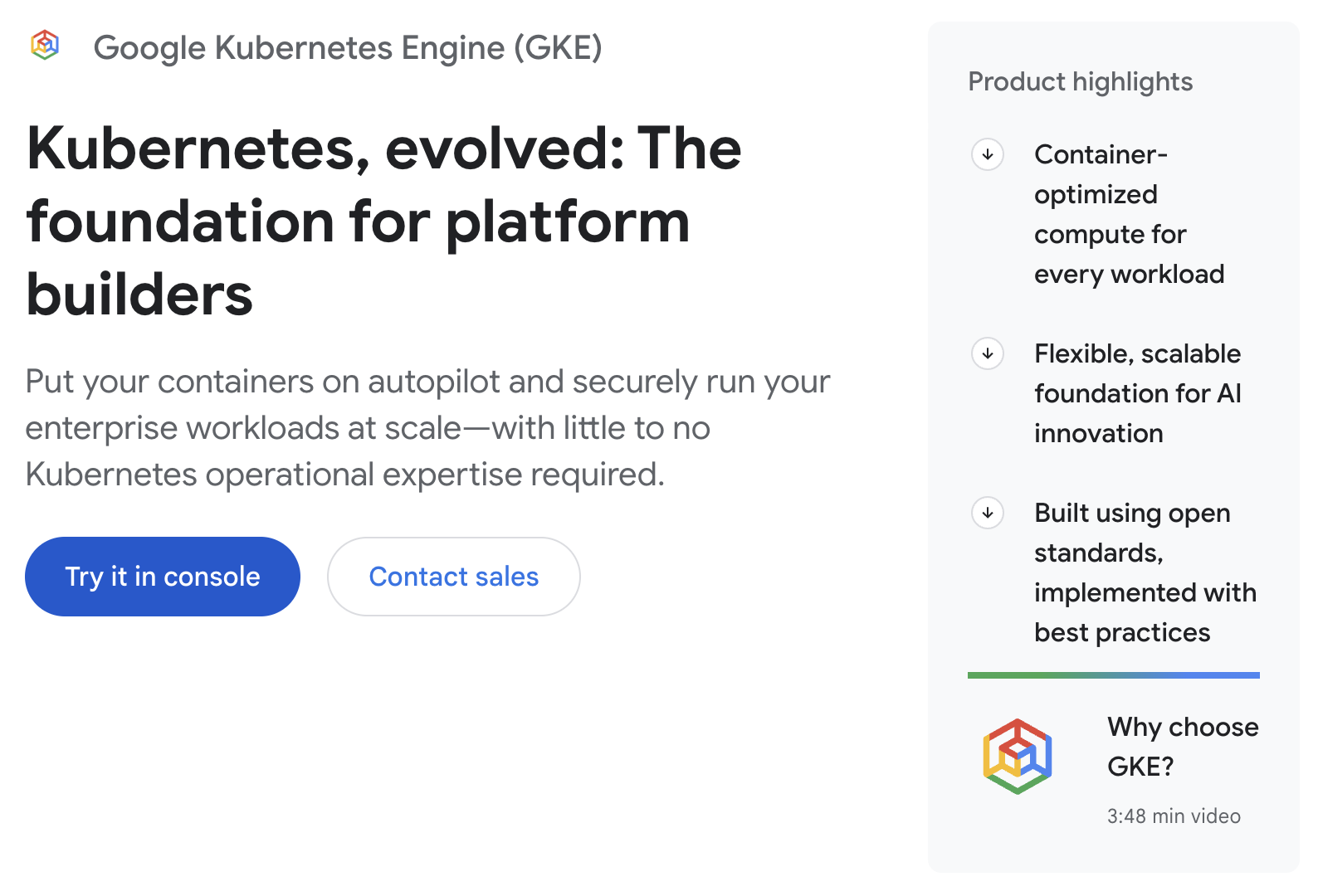Click the down arrow beside Built using open standards
This screenshot has width=1318, height=896.
pyautogui.click(x=988, y=513)
